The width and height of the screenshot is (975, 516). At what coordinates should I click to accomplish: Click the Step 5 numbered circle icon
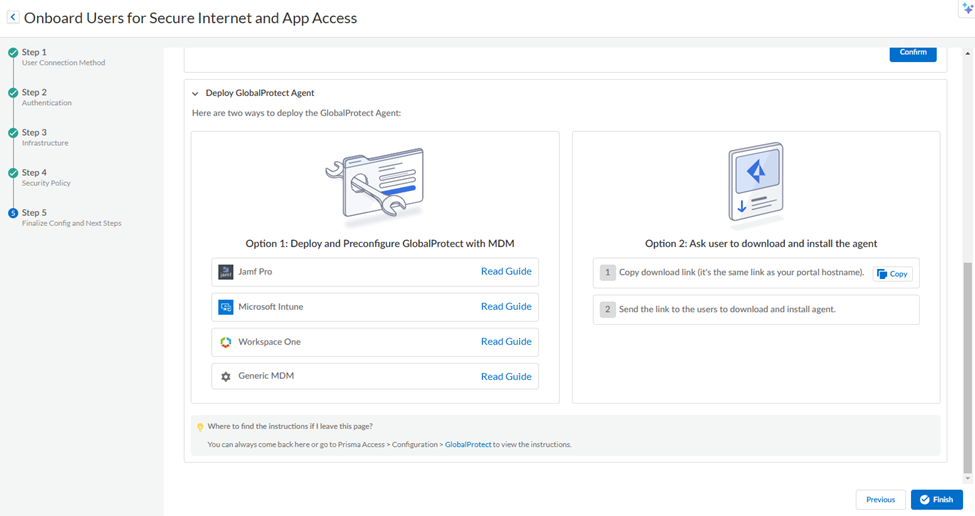tap(13, 213)
